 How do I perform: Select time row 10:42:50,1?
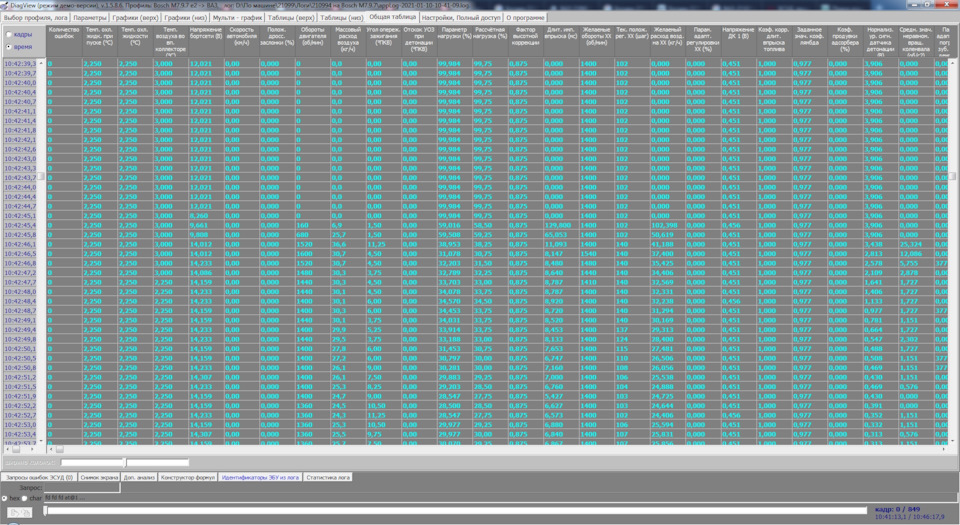20,349
